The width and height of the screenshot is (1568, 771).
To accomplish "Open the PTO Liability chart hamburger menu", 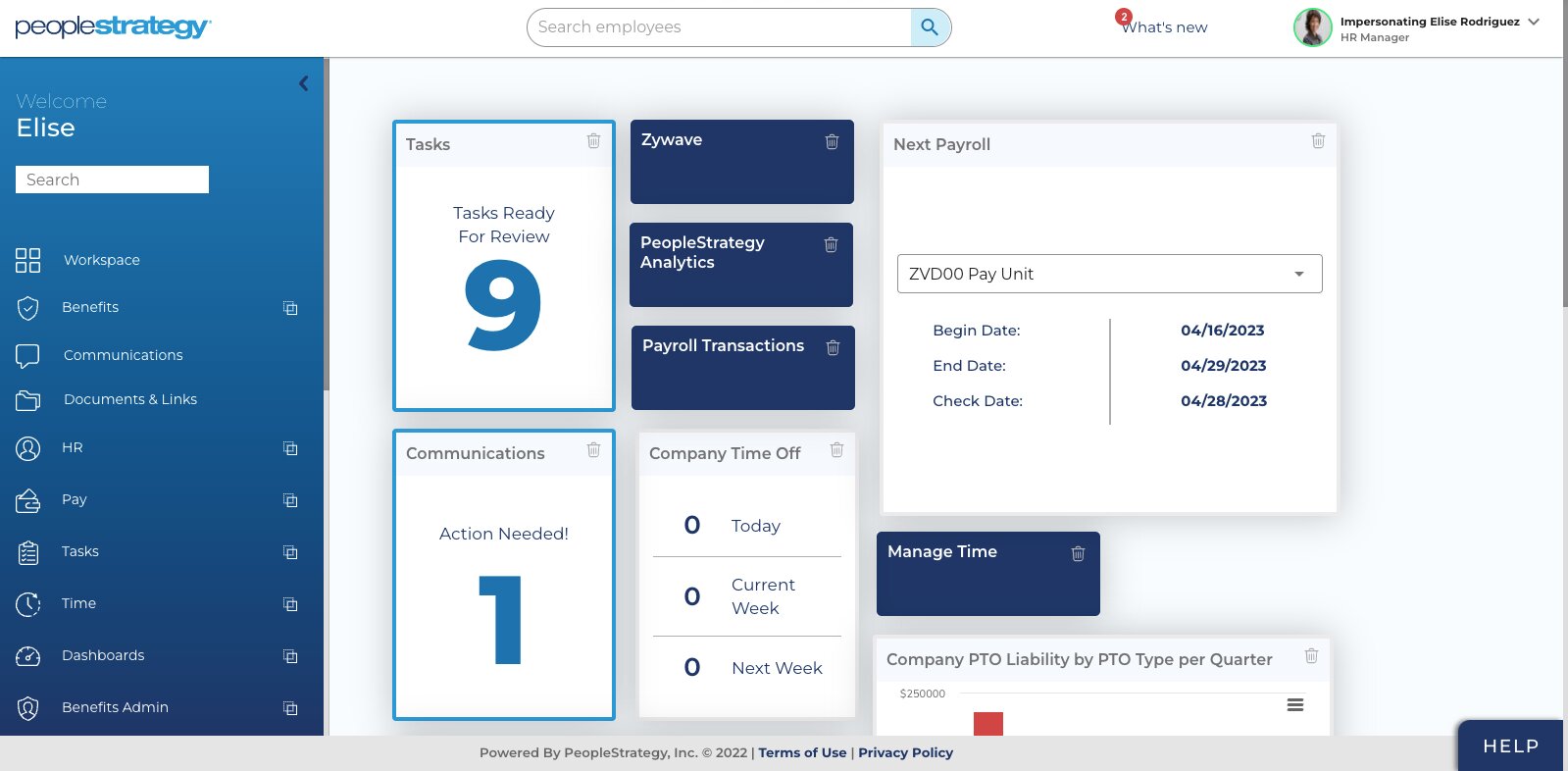I will tap(1294, 705).
